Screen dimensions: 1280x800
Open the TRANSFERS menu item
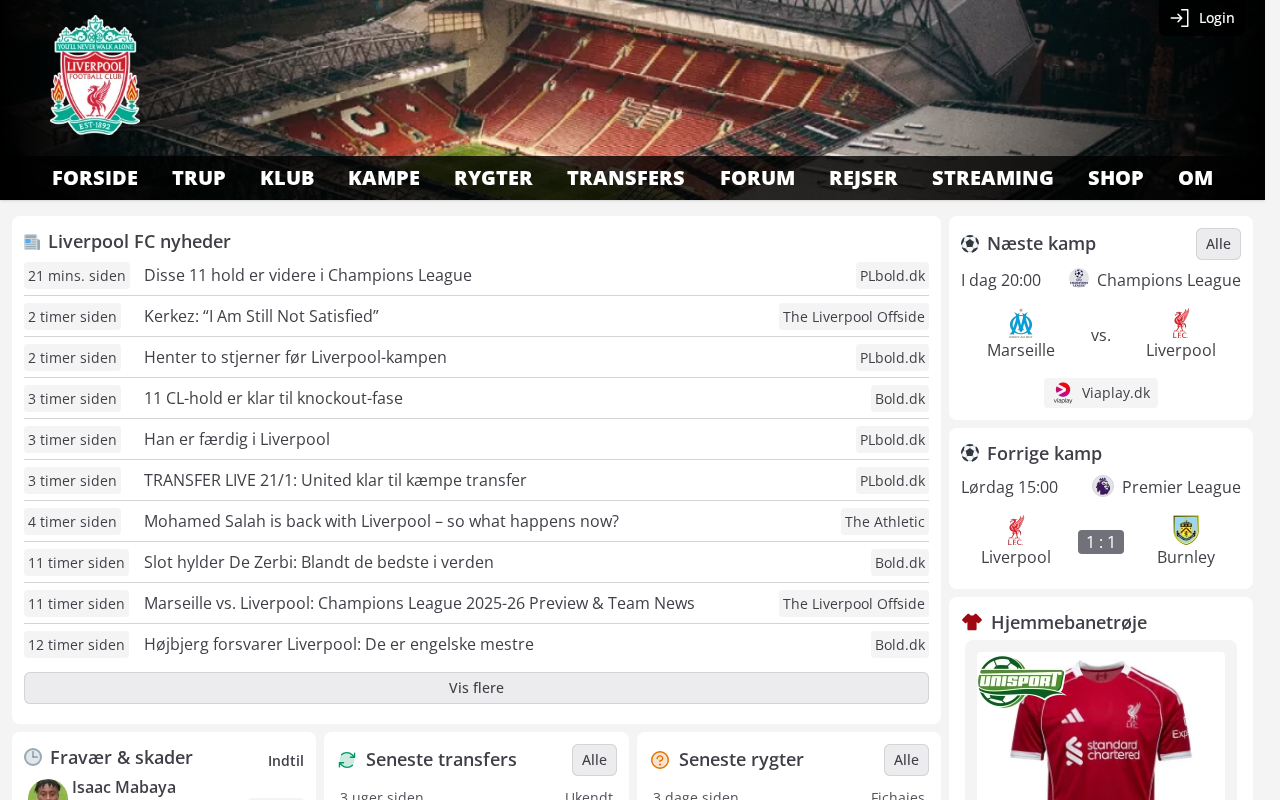point(626,178)
